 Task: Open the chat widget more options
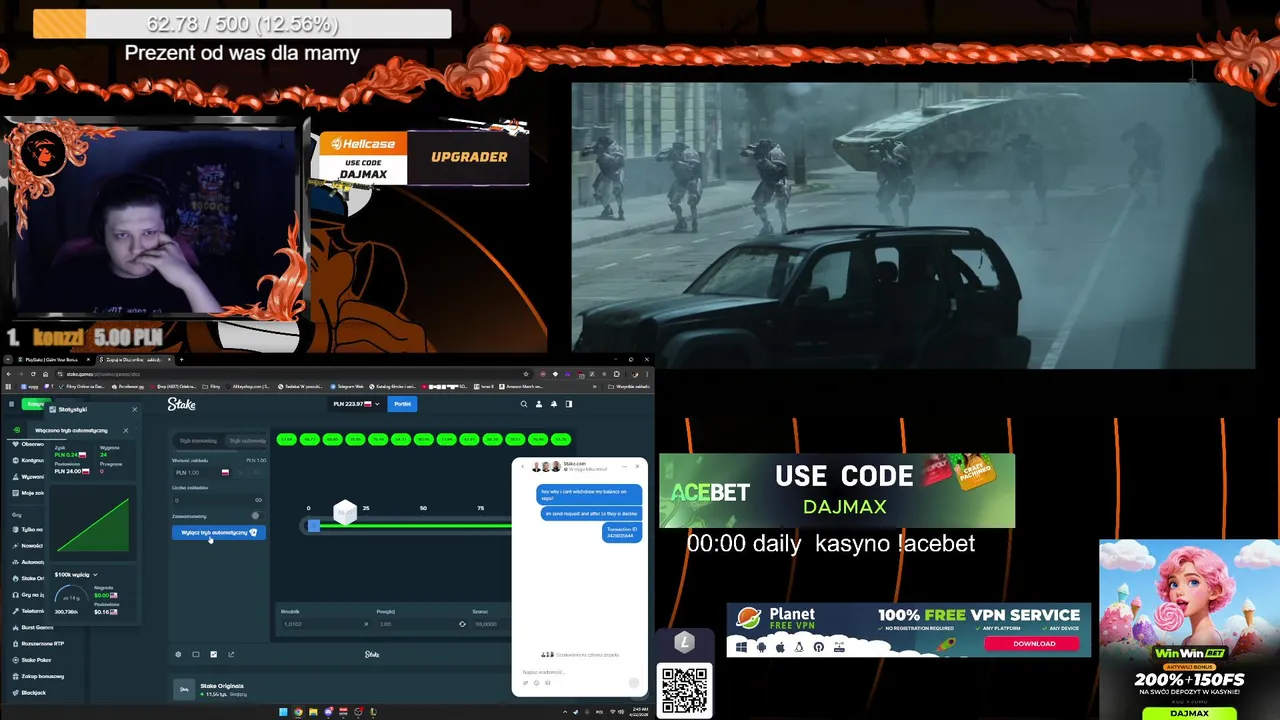tap(624, 466)
